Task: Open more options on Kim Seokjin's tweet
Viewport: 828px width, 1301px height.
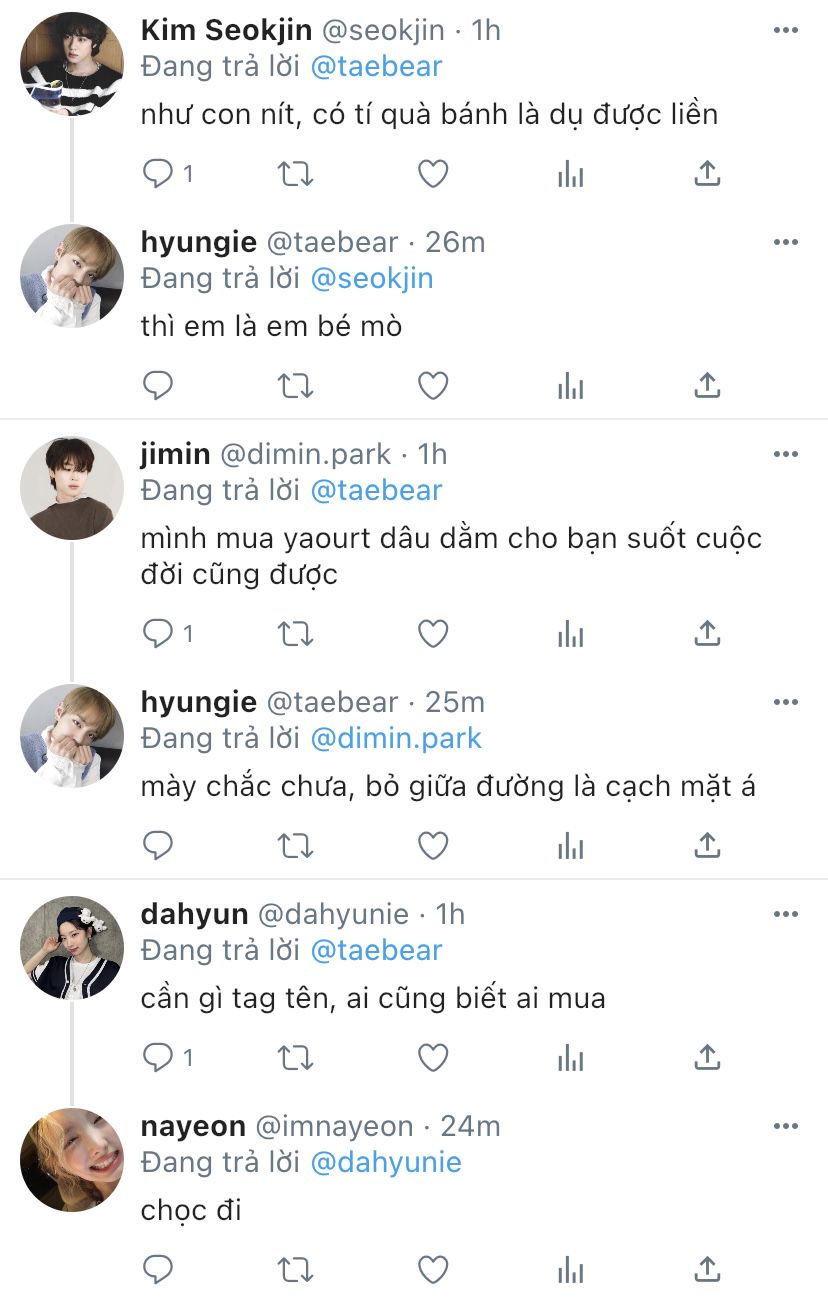Action: [x=787, y=31]
